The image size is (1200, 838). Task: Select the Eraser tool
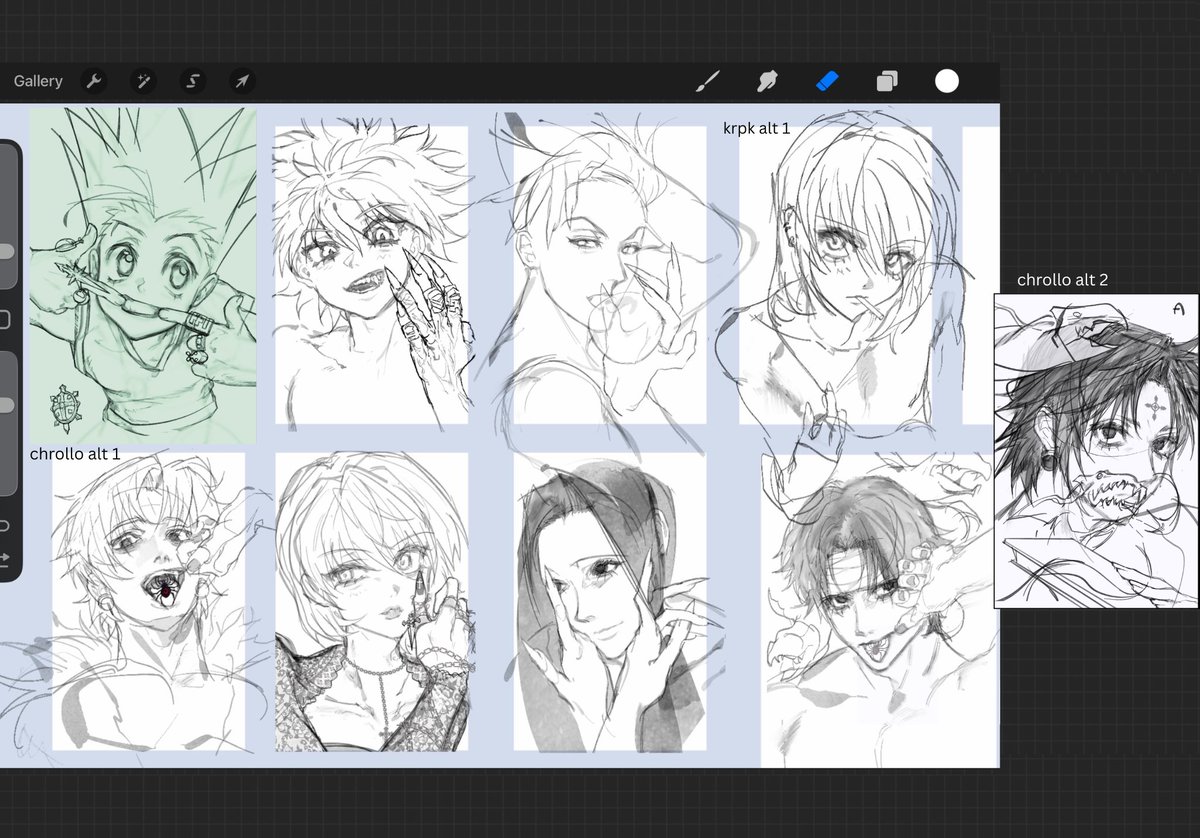click(x=827, y=81)
